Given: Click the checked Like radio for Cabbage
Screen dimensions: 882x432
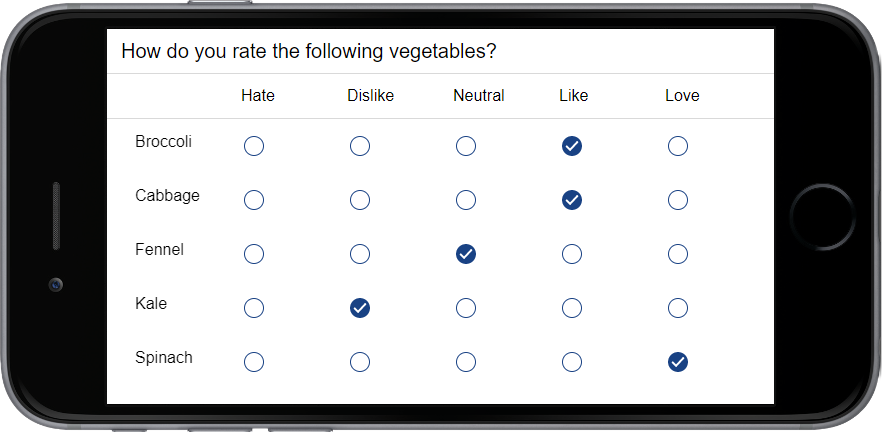Looking at the screenshot, I should coord(572,200).
